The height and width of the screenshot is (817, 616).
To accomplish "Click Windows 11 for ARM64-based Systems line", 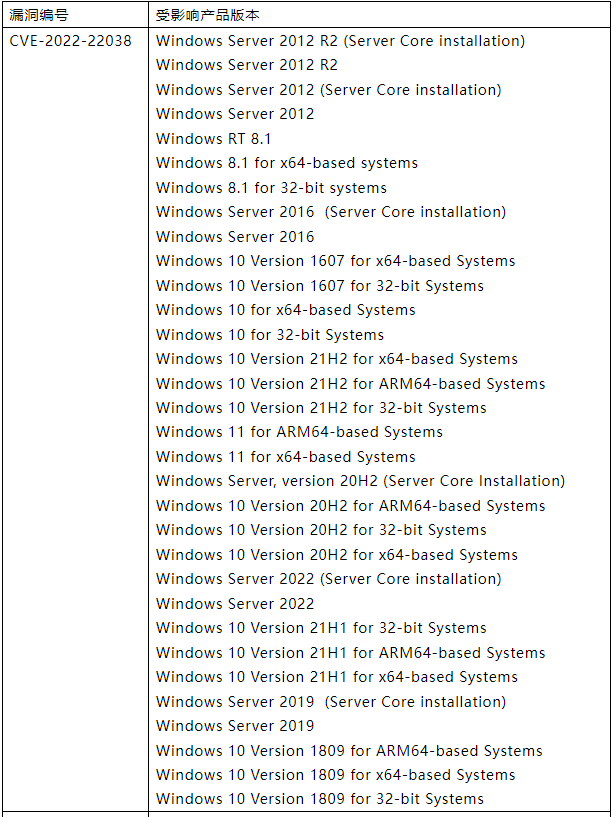I will click(299, 432).
